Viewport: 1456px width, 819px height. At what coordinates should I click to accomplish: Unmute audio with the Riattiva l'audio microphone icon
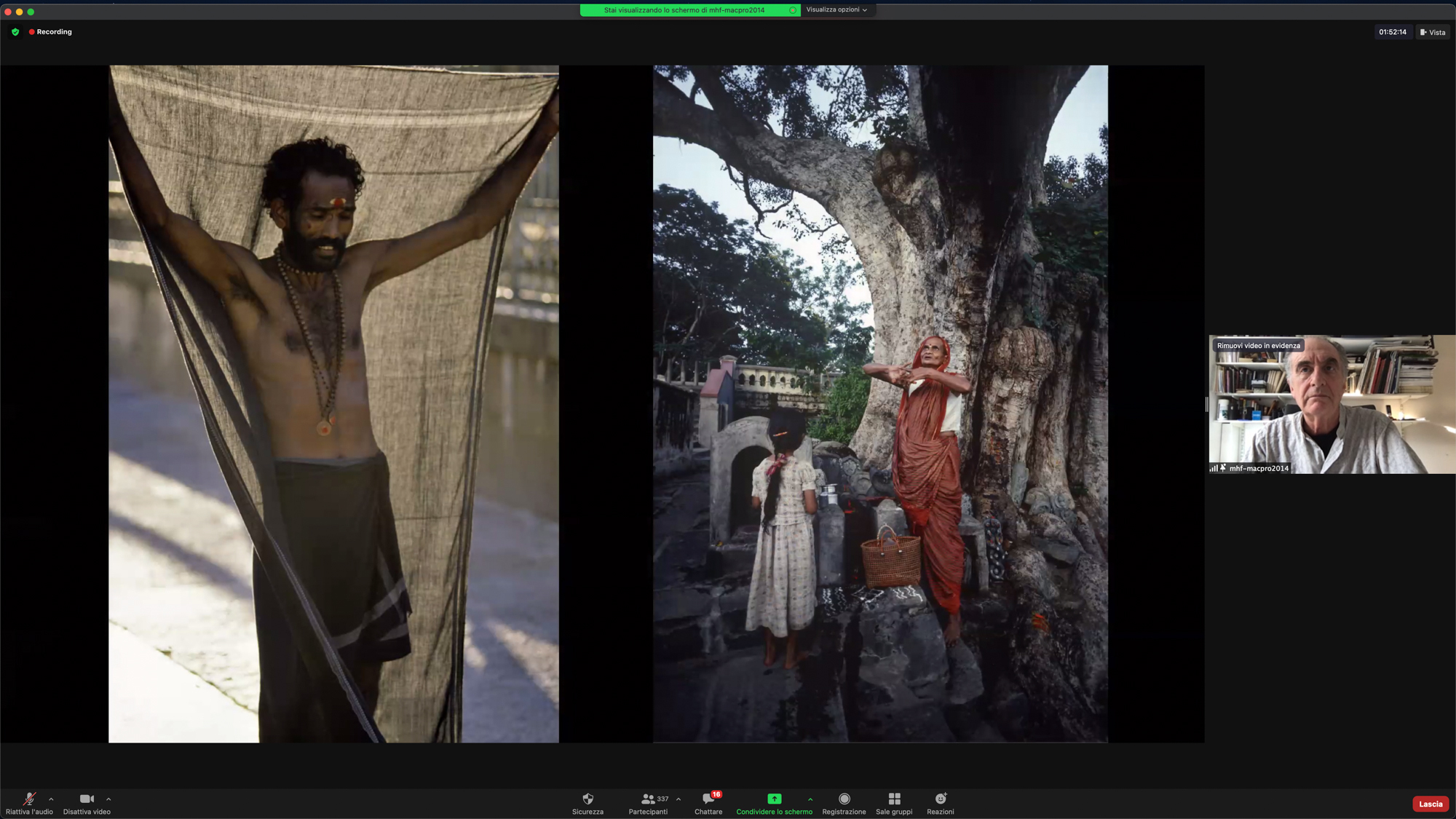pyautogui.click(x=29, y=799)
